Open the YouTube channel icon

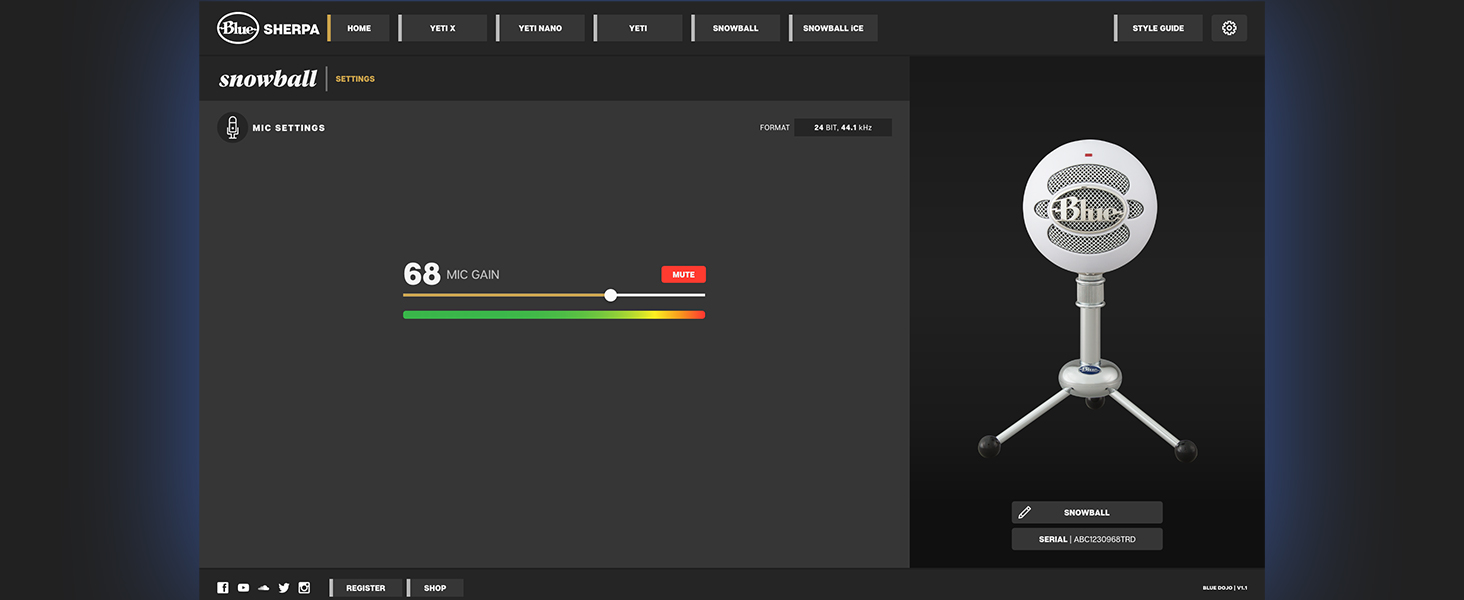point(243,588)
